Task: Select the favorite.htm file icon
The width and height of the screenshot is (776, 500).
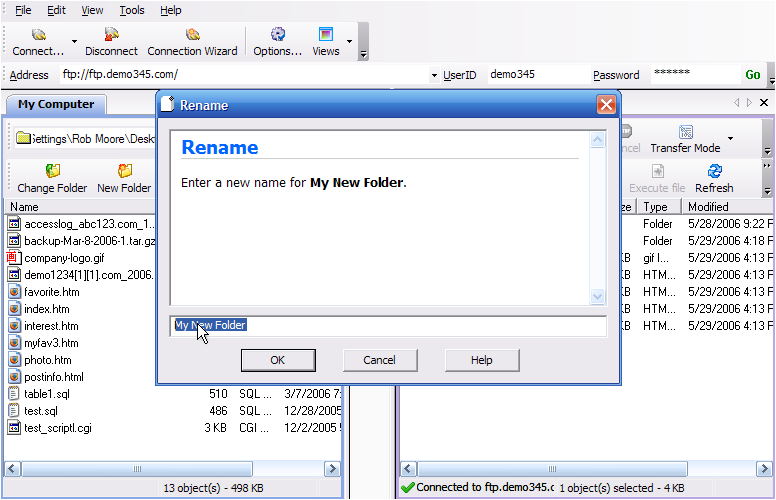Action: pos(14,292)
